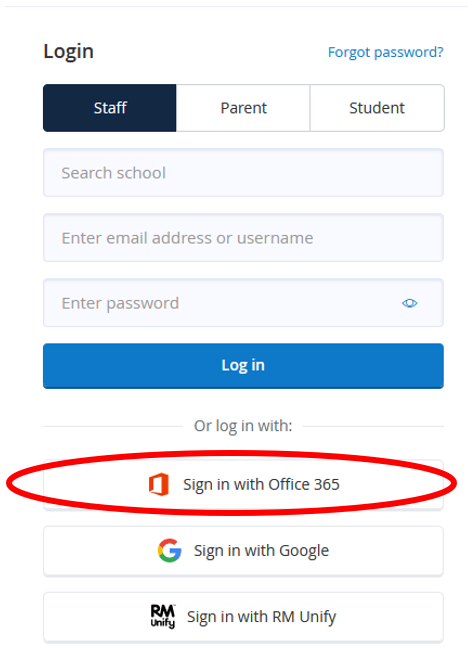Click the Google G logo icon
The image size is (468, 652).
click(169, 551)
